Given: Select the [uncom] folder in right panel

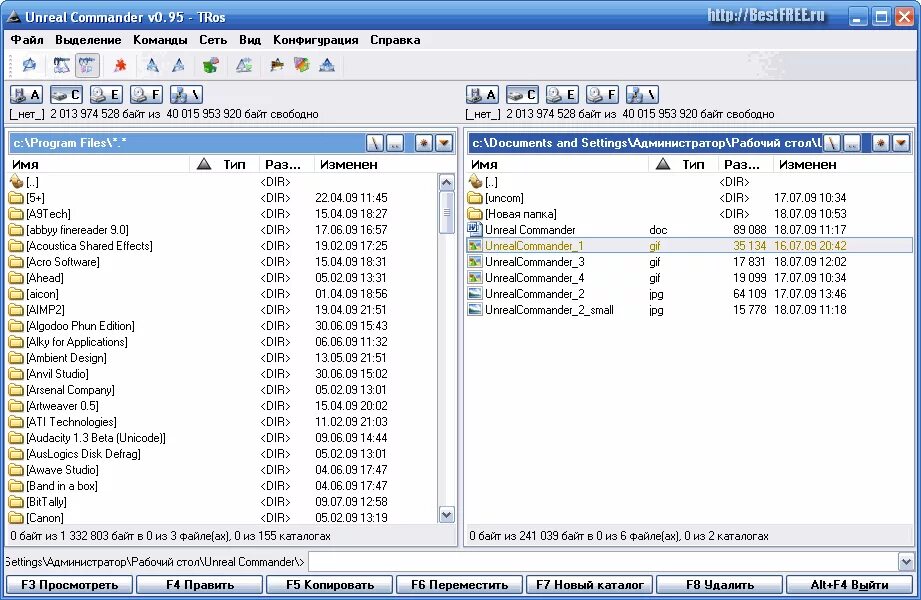Looking at the screenshot, I should pyautogui.click(x=690, y=198).
